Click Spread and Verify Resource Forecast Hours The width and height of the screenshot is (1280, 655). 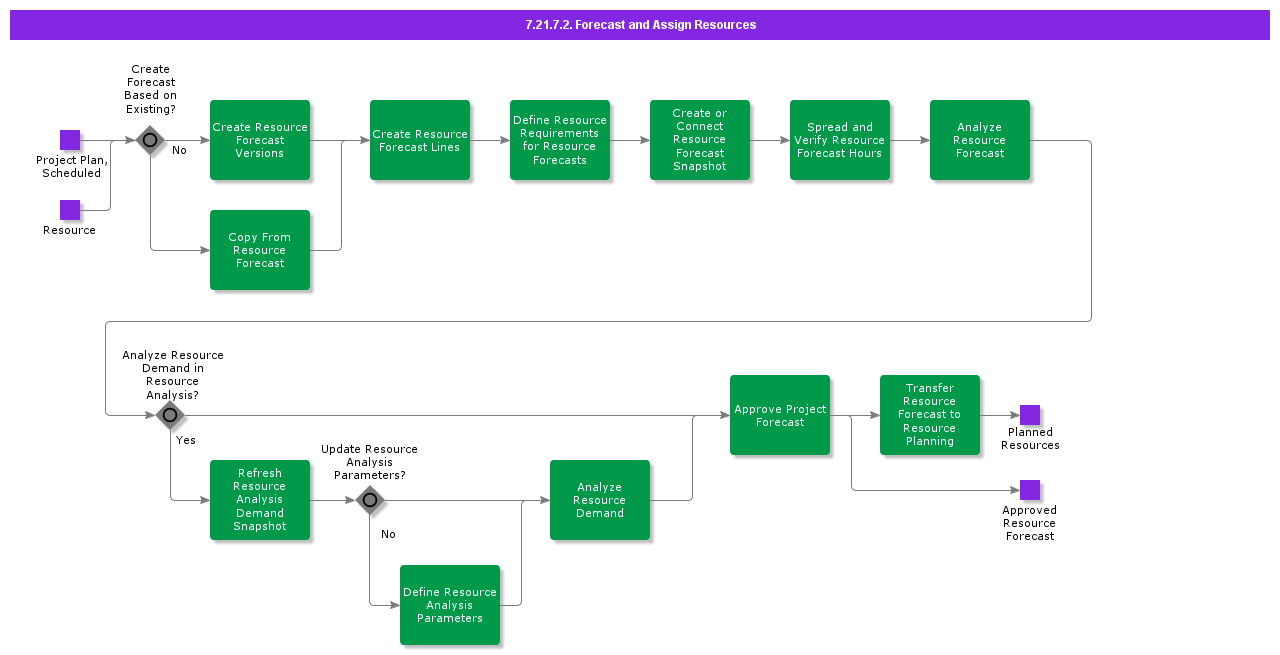tap(840, 140)
